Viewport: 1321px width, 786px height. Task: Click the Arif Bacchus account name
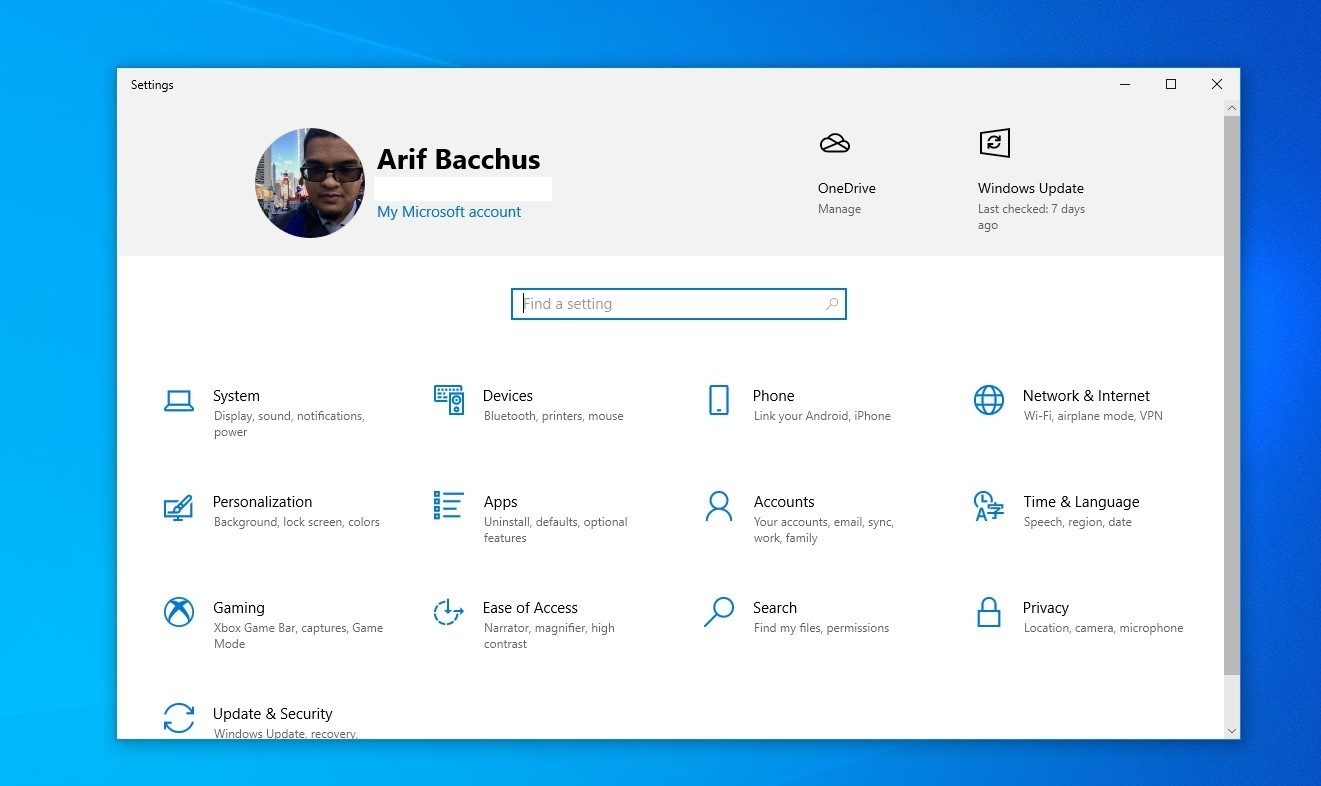[458, 160]
